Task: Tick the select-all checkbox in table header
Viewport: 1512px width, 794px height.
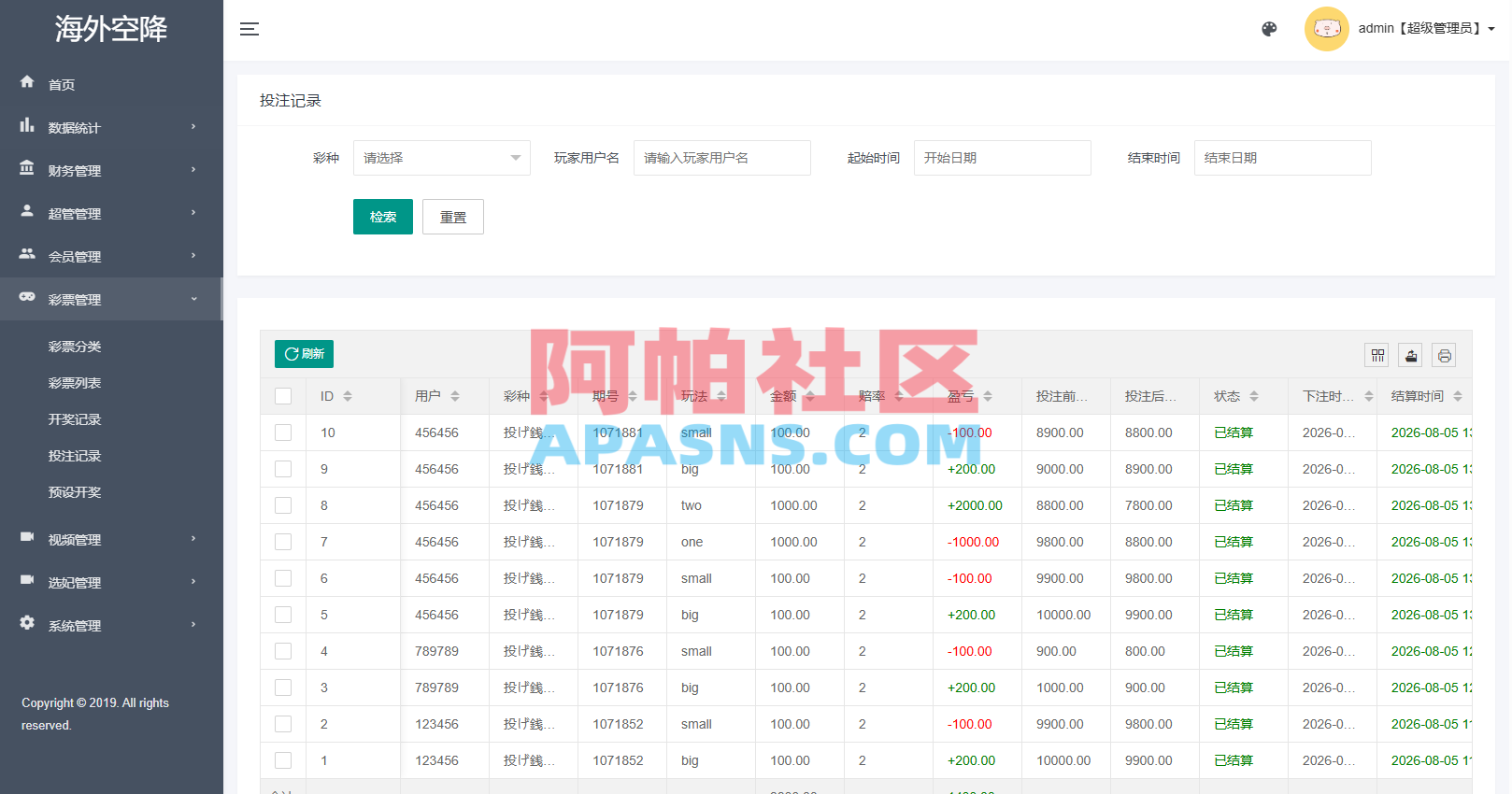Action: tap(283, 396)
